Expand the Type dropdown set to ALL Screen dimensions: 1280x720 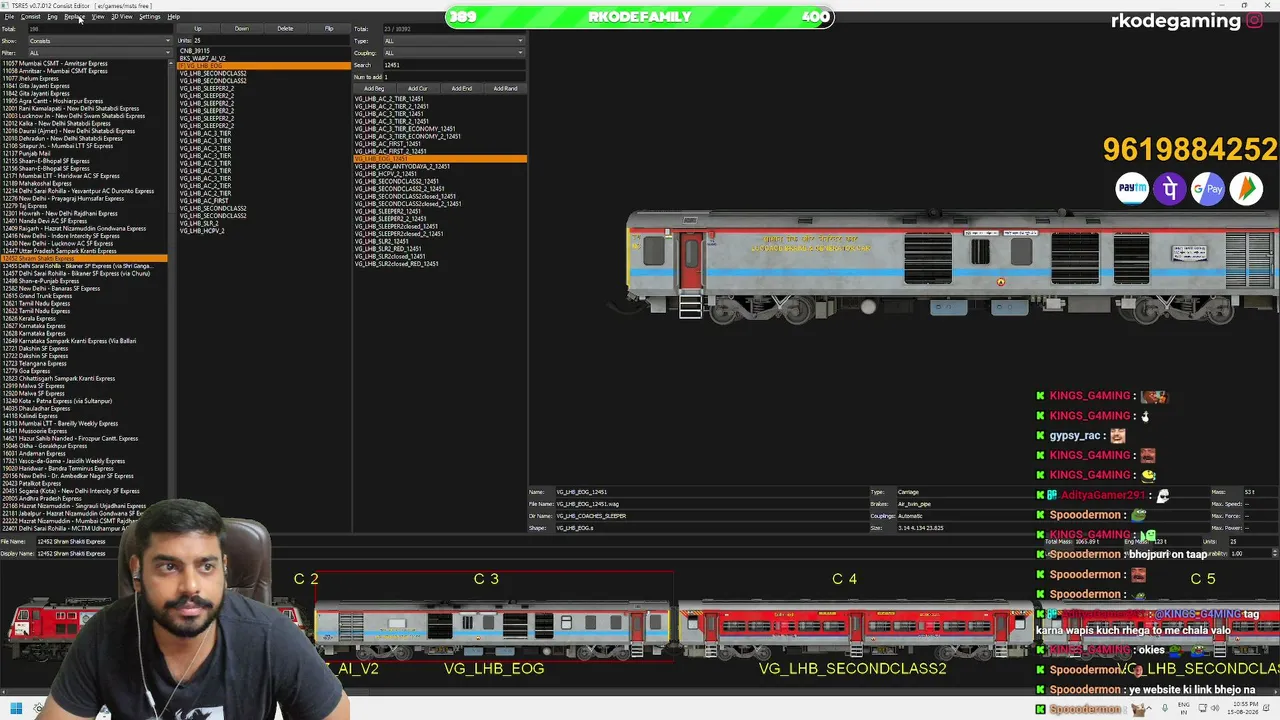point(453,41)
